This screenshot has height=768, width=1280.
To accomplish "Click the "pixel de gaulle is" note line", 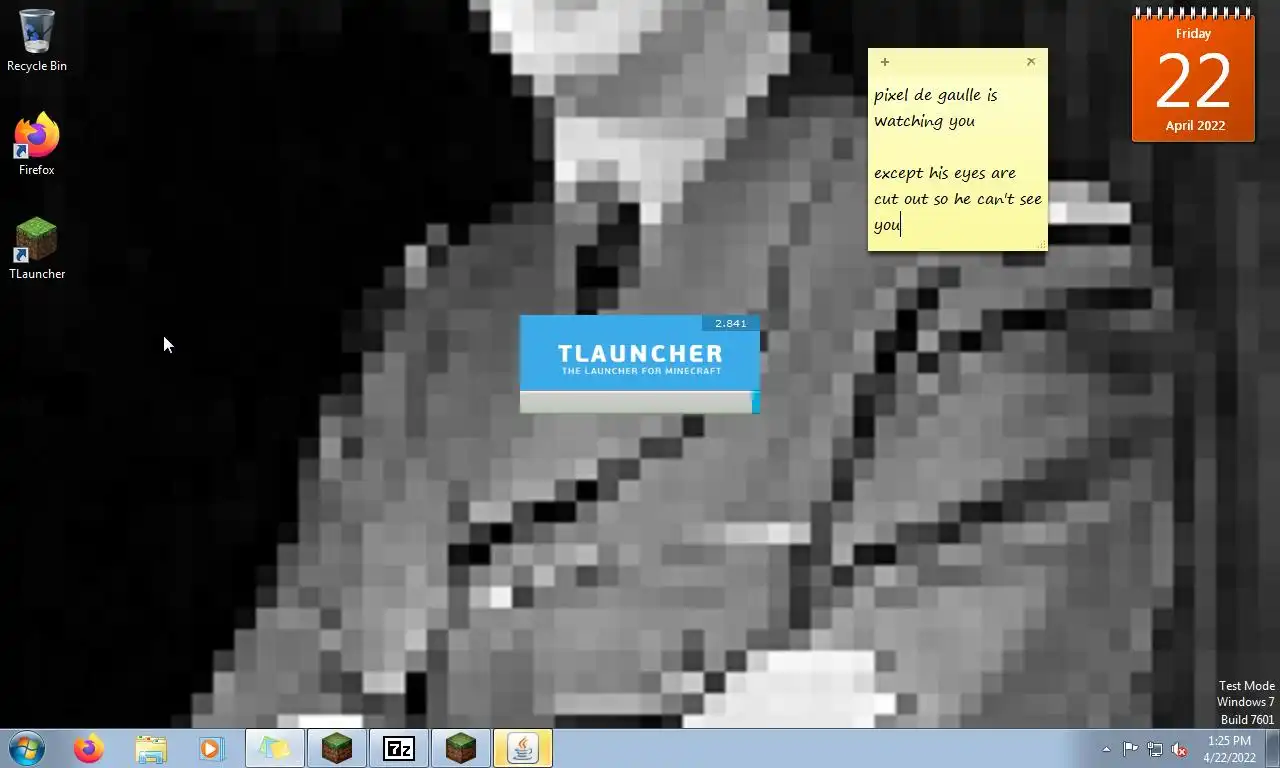I will pyautogui.click(x=935, y=95).
